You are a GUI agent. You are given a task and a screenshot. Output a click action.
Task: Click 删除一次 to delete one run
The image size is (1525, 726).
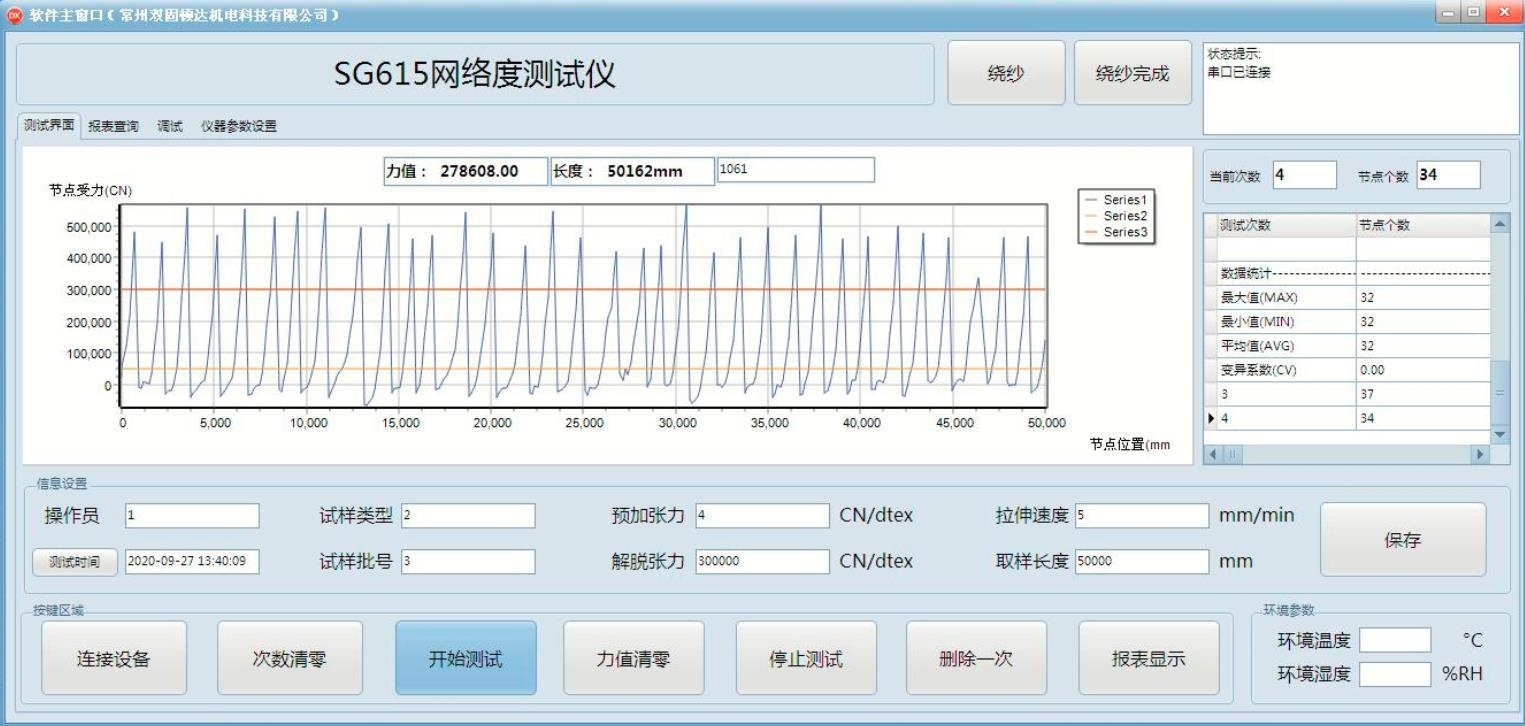(976, 658)
